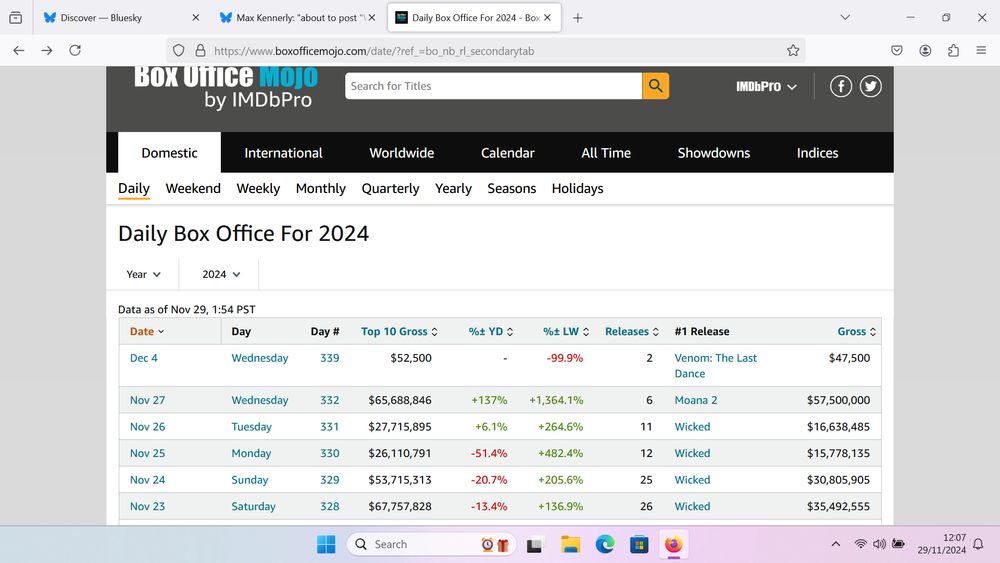Open the 2024 year selector dropdown
The width and height of the screenshot is (1000, 563).
(221, 274)
